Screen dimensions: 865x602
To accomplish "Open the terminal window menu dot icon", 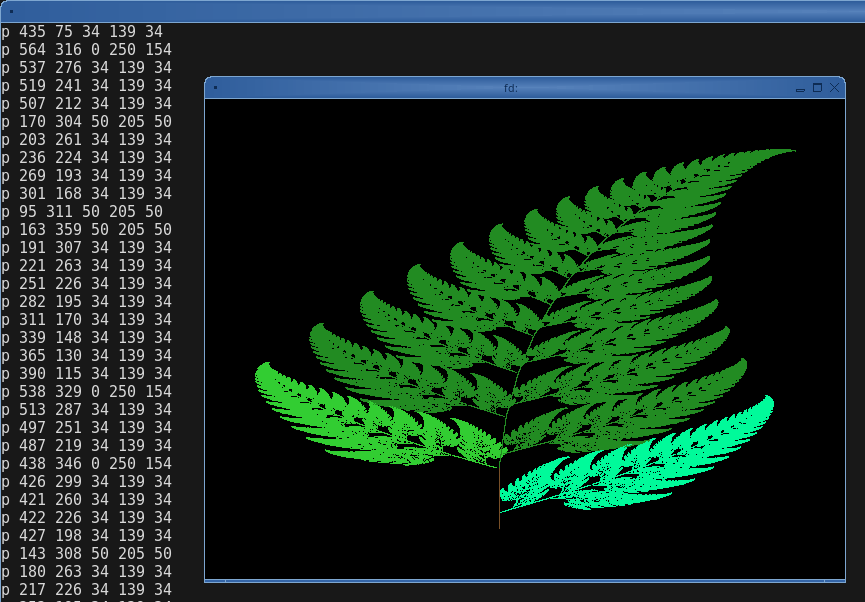I will click(x=11, y=11).
